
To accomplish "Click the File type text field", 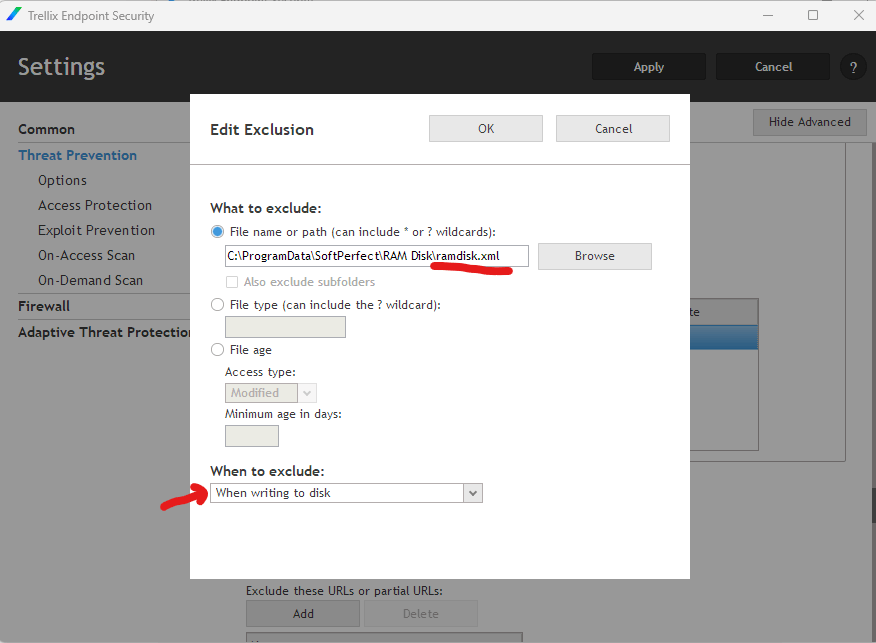I will click(285, 327).
